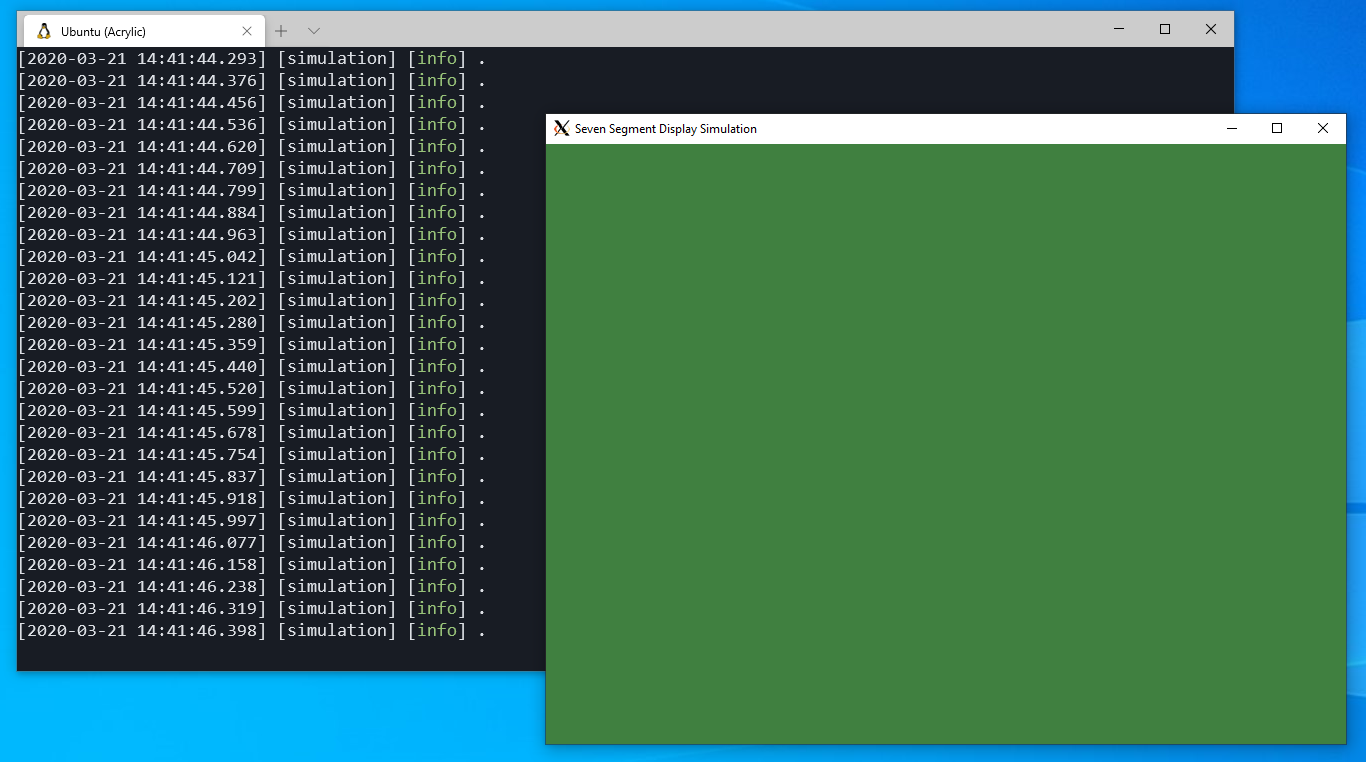Click the log line timestamped 14:41:44.536
Viewport: 1366px width, 762px height.
click(253, 124)
